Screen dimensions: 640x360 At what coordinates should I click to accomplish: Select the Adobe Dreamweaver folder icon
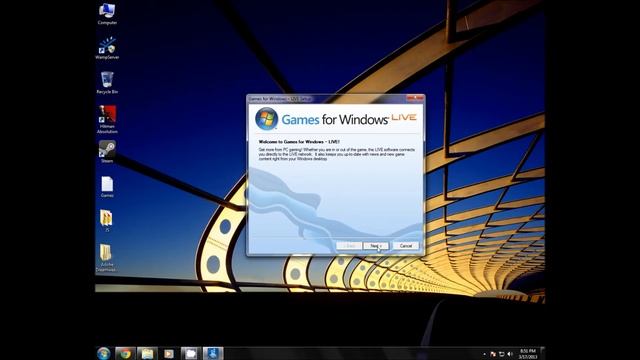pos(106,258)
